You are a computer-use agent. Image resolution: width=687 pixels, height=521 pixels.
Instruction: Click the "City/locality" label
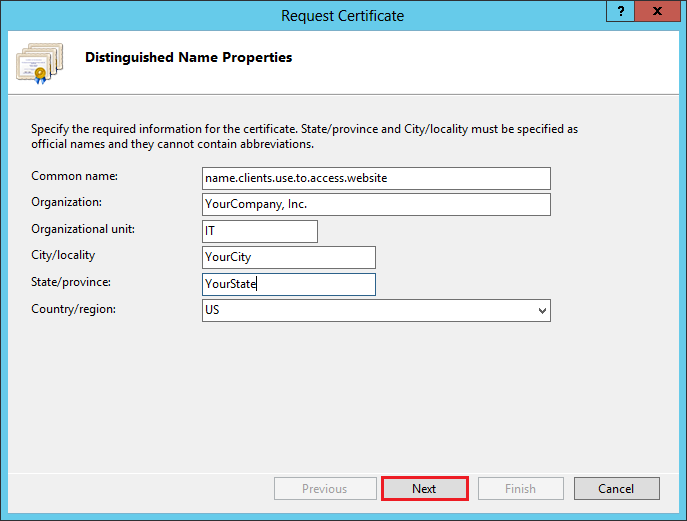tap(63, 256)
